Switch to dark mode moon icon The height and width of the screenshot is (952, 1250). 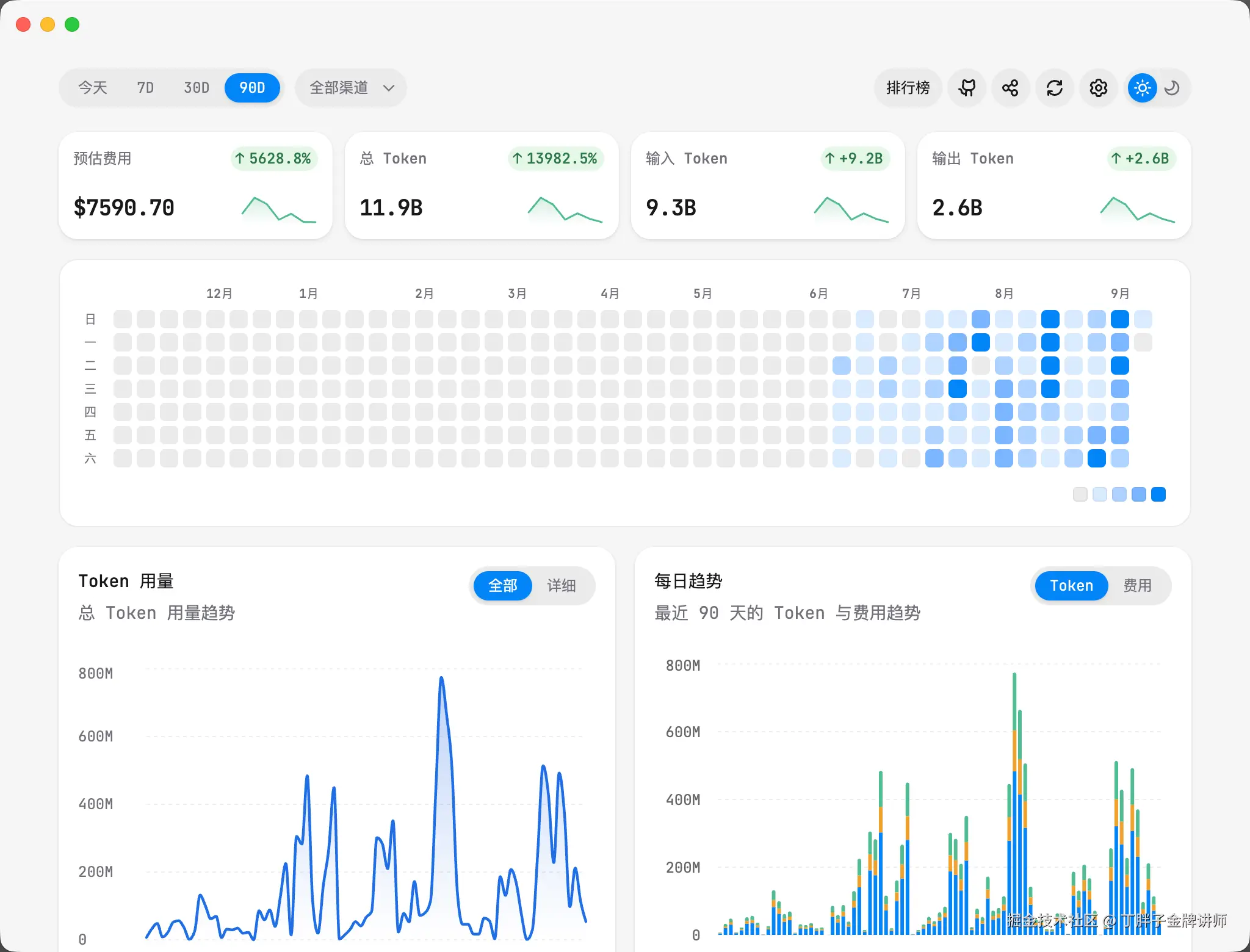(1172, 88)
